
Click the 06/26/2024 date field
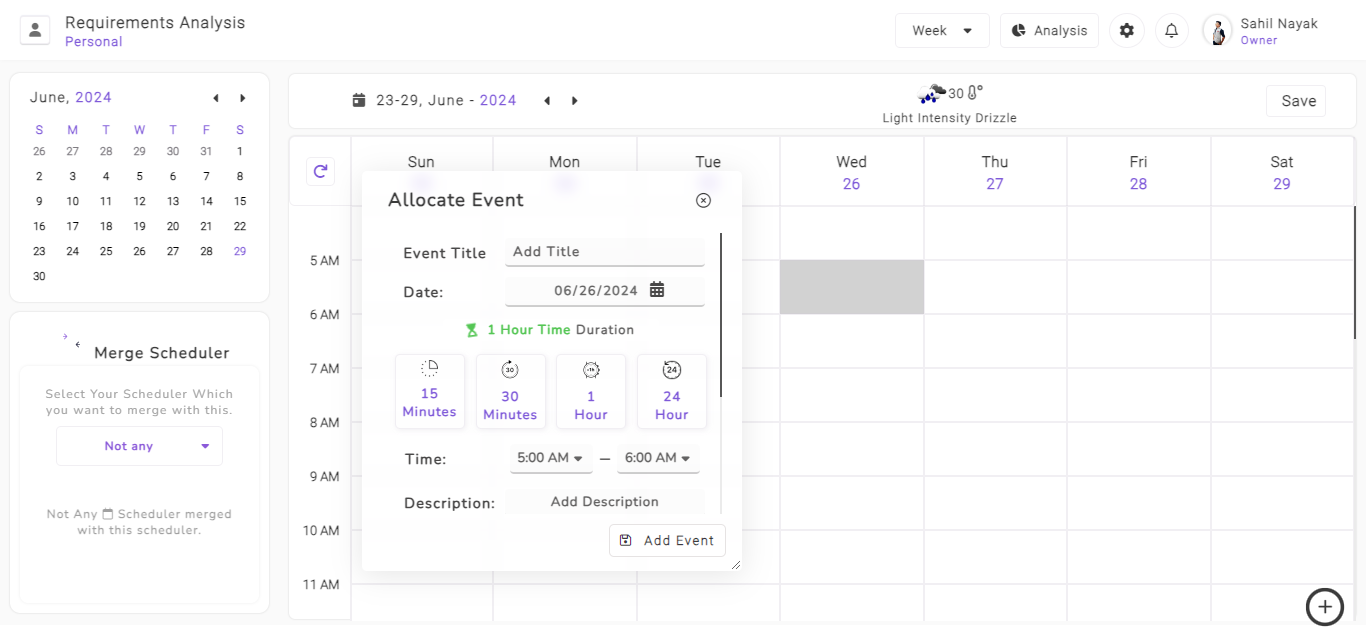605,291
